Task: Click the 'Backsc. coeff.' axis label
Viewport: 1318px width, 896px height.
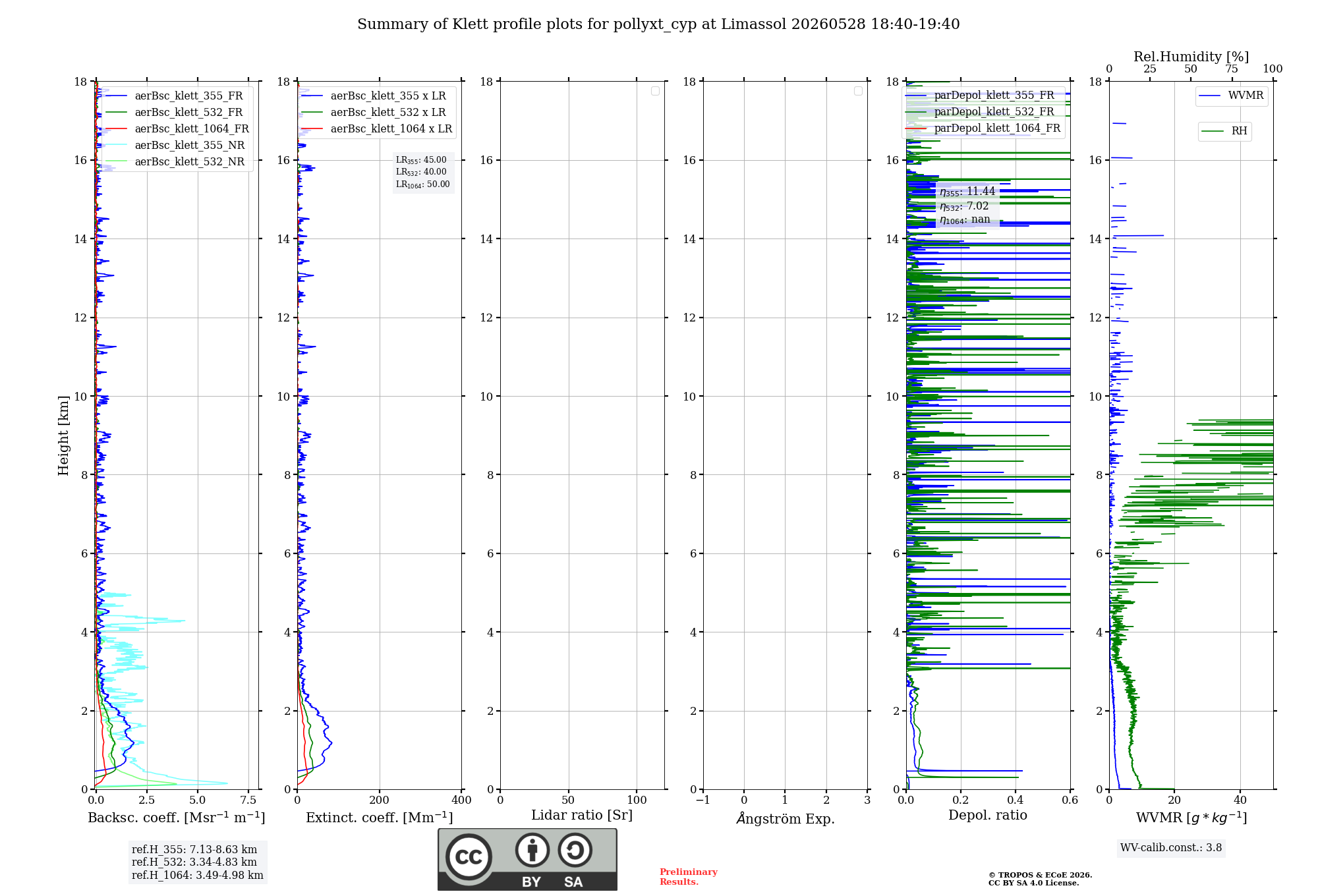Action: (177, 818)
